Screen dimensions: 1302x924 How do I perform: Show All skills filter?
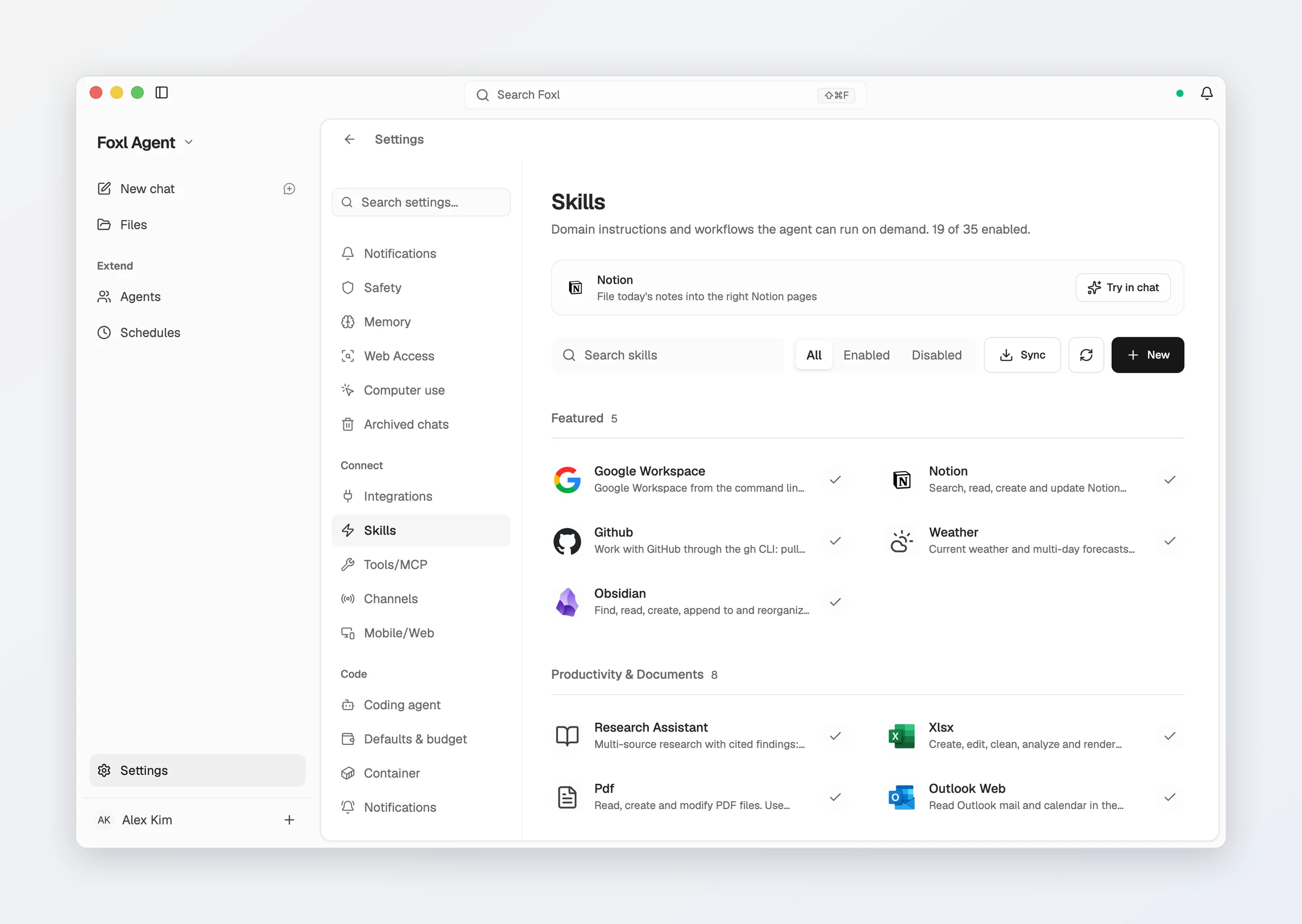[814, 355]
